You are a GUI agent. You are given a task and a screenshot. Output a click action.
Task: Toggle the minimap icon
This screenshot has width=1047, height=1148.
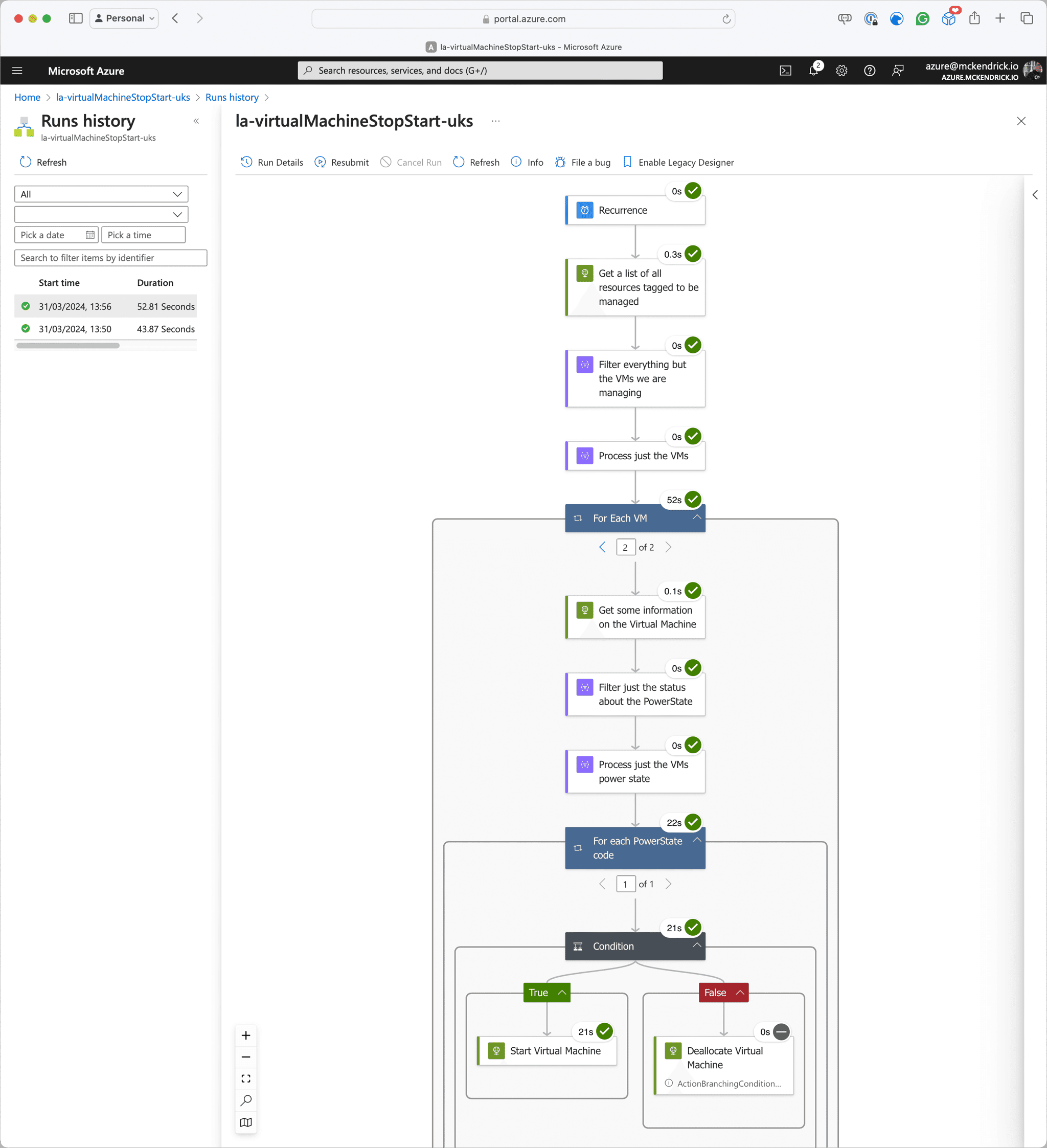246,1122
